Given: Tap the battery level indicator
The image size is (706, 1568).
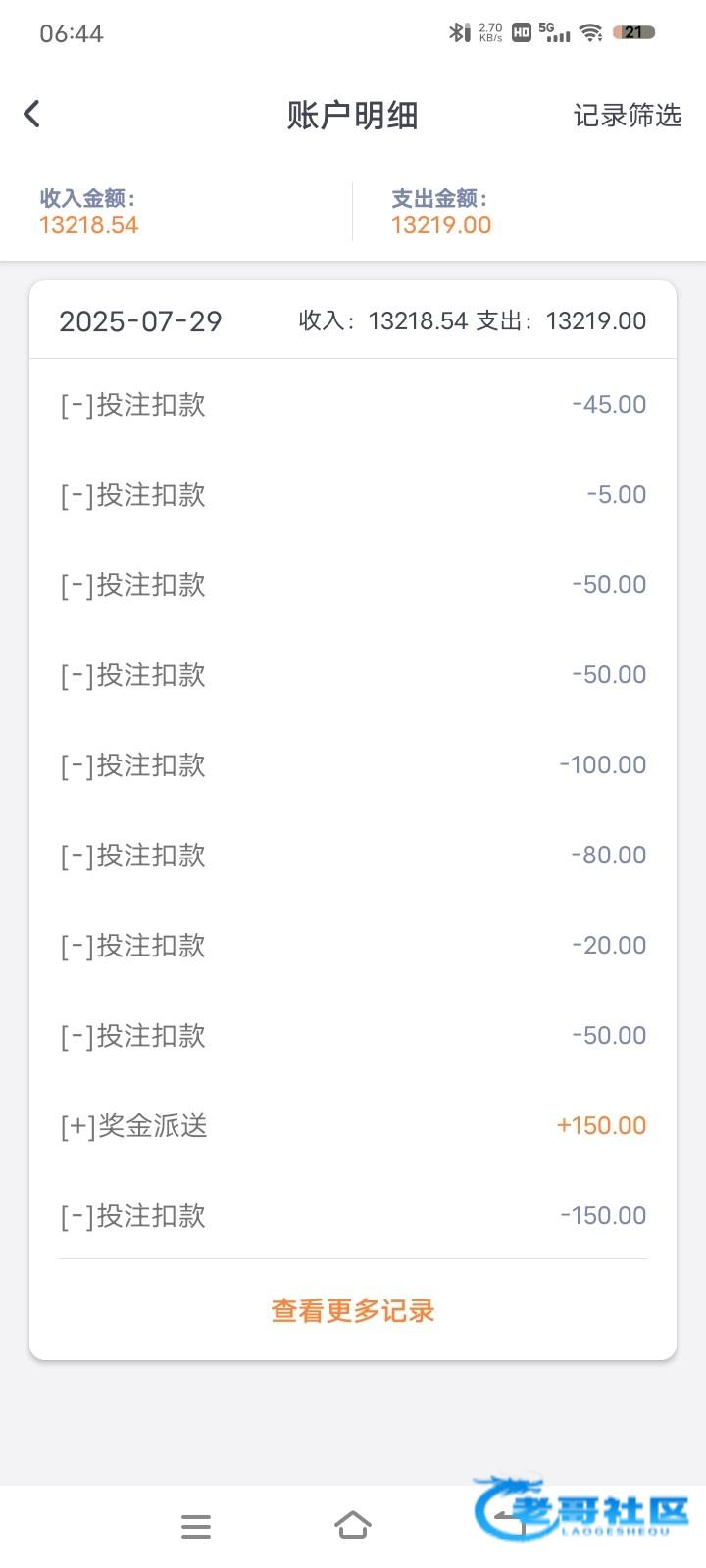Looking at the screenshot, I should [633, 32].
